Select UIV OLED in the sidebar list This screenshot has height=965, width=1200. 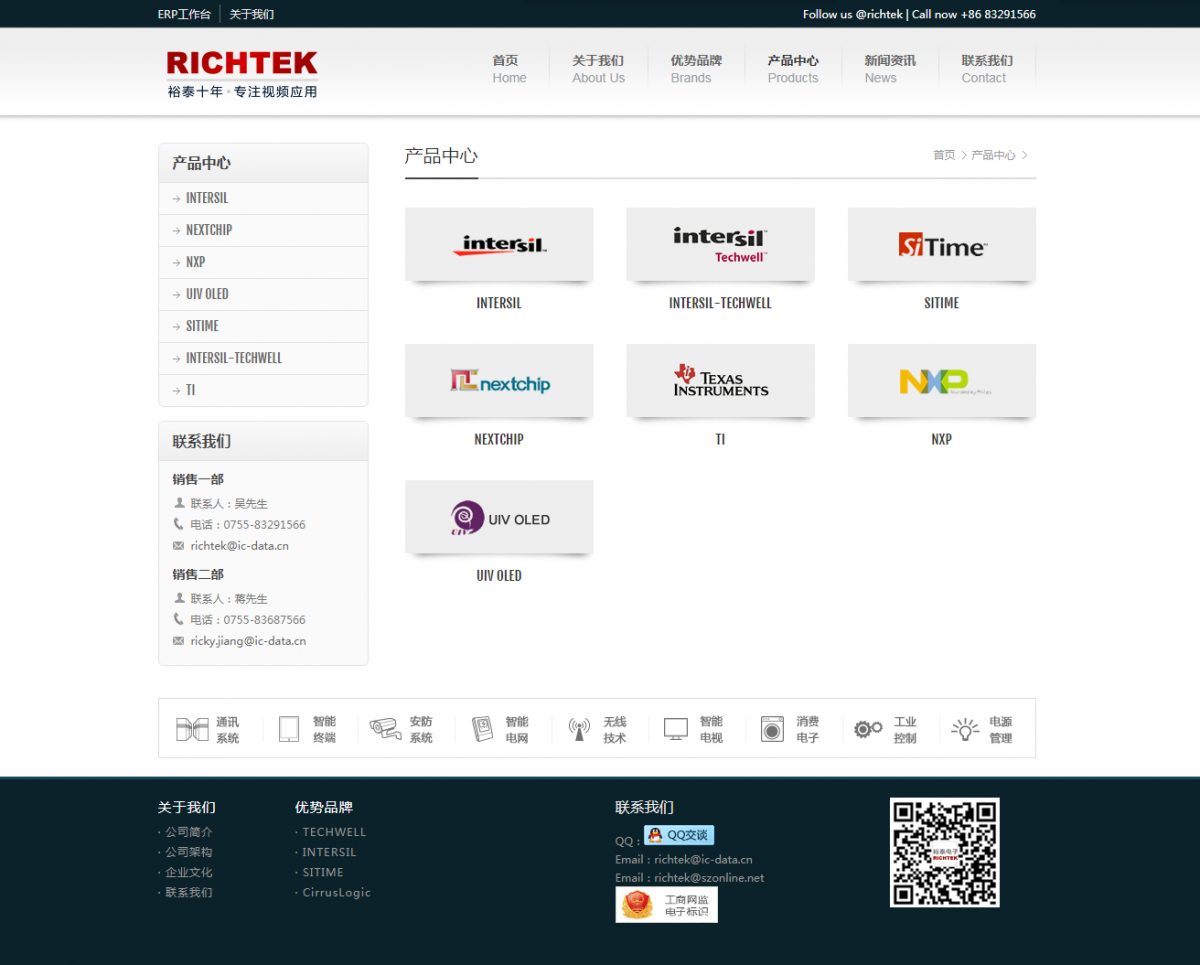point(263,294)
